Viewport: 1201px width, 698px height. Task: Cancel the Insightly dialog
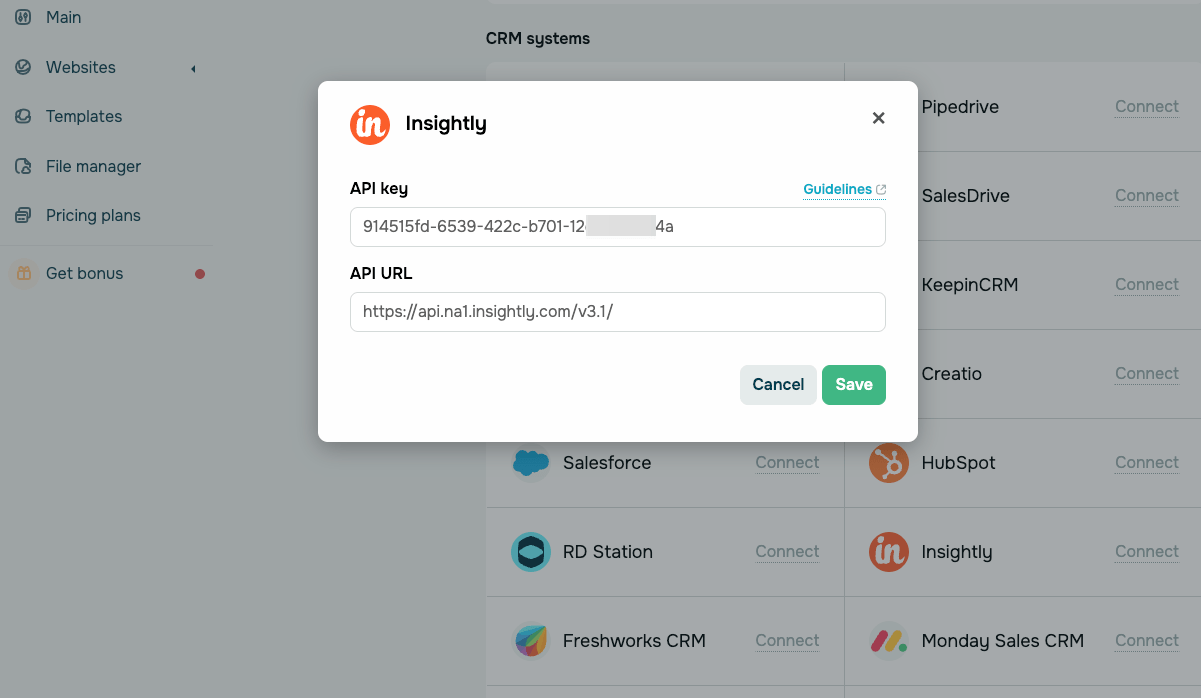[778, 385]
